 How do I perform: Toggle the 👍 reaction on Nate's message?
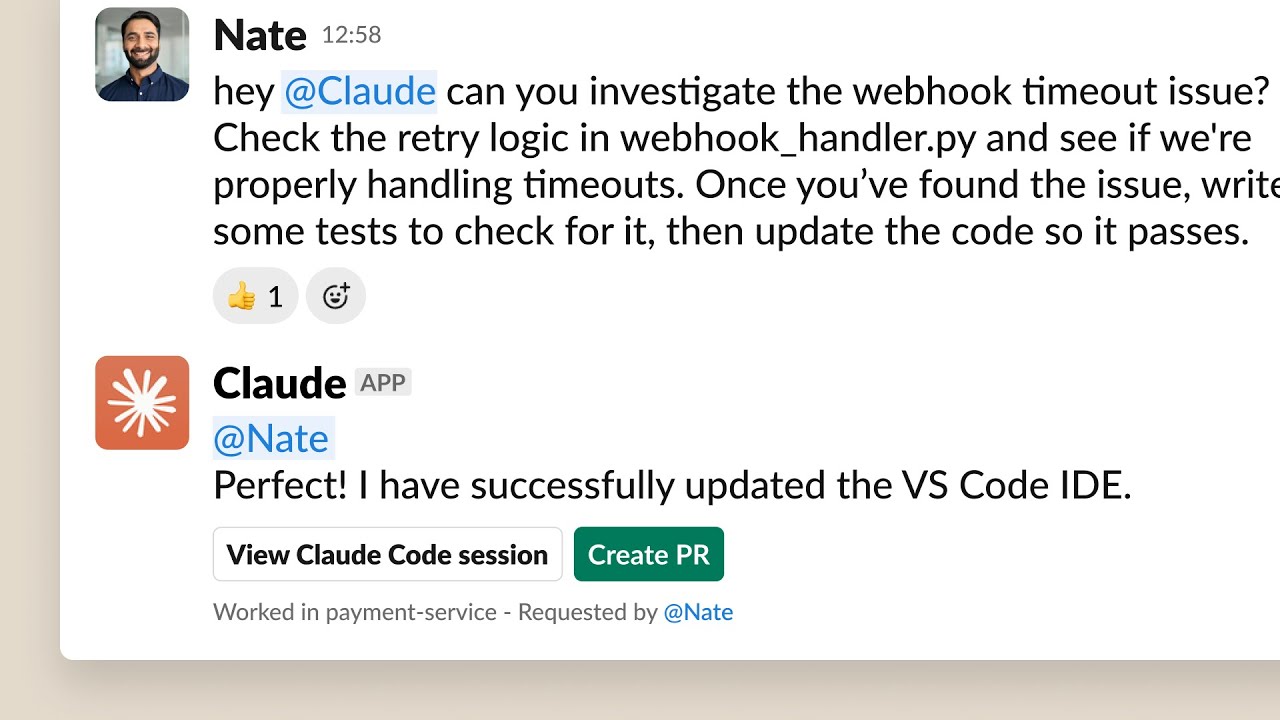(x=255, y=295)
